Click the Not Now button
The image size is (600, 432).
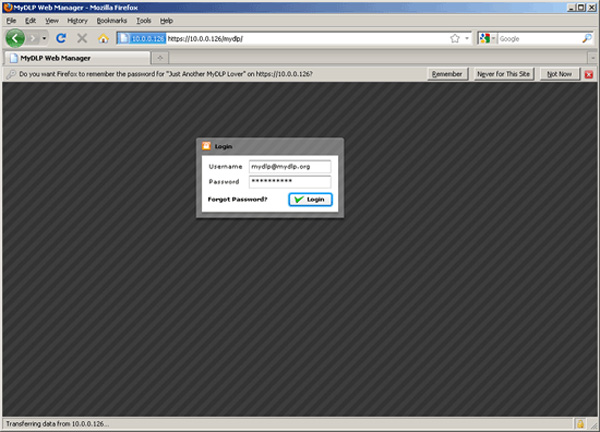coord(559,74)
